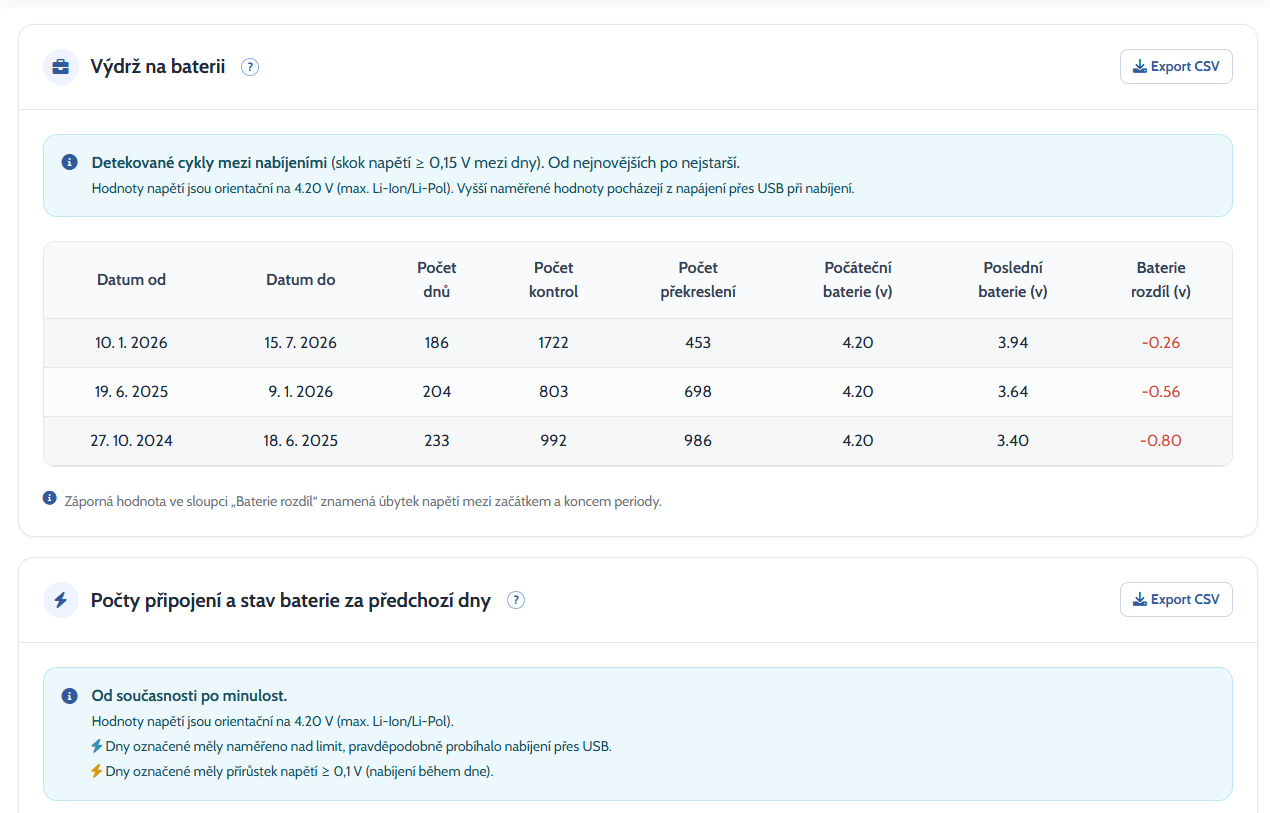Click the checks count 803

553,392
